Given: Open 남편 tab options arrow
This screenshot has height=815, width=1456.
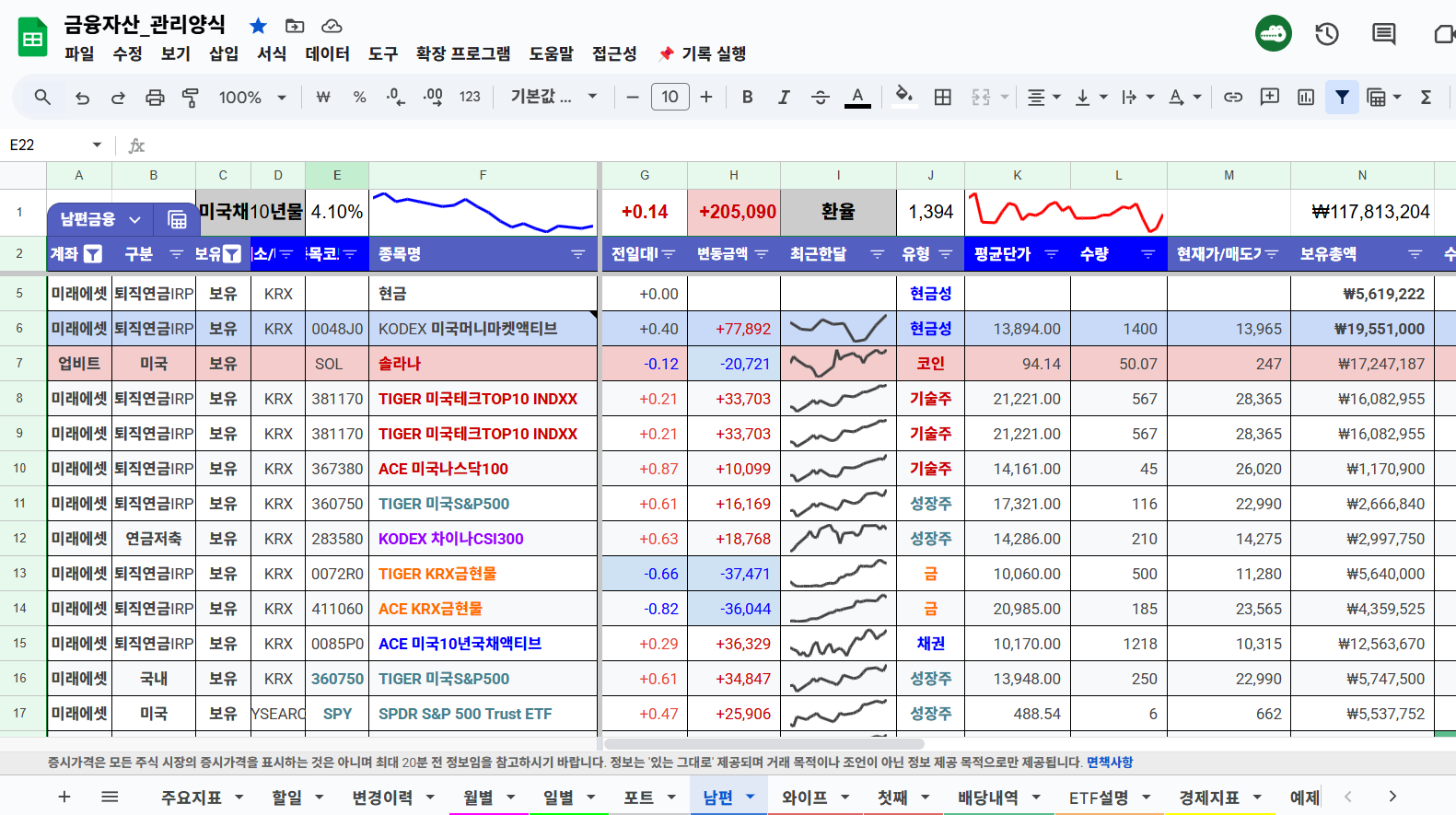Looking at the screenshot, I should [x=750, y=797].
